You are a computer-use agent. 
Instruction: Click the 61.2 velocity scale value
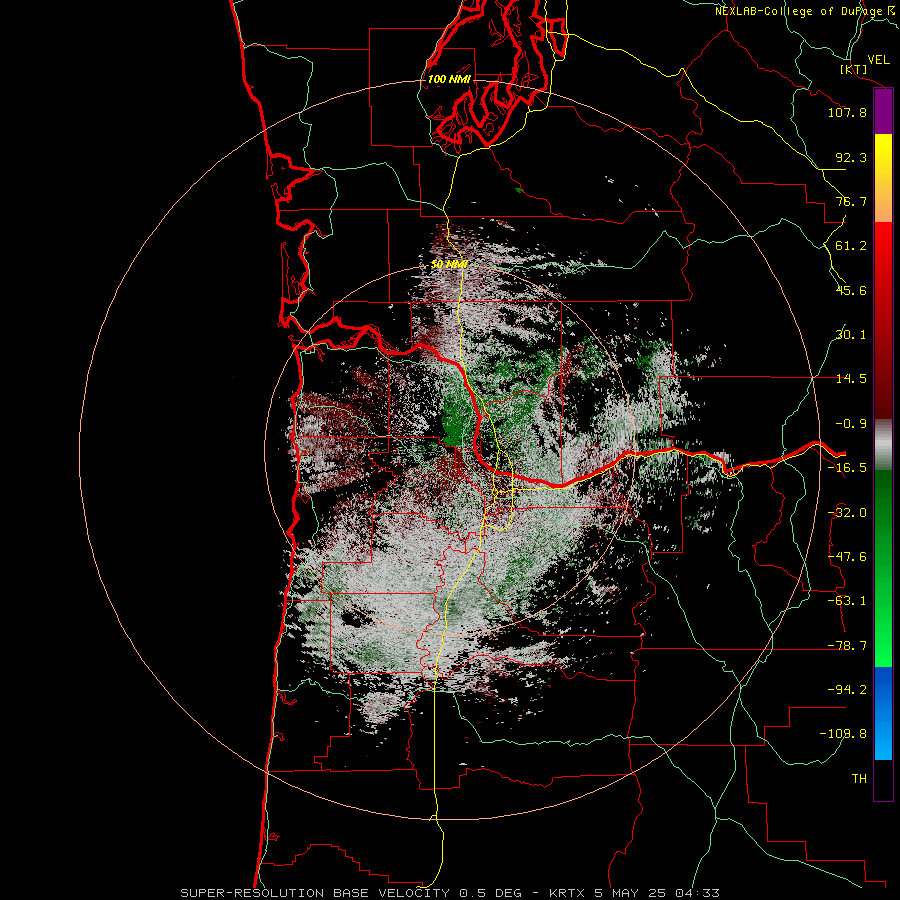[x=851, y=246]
